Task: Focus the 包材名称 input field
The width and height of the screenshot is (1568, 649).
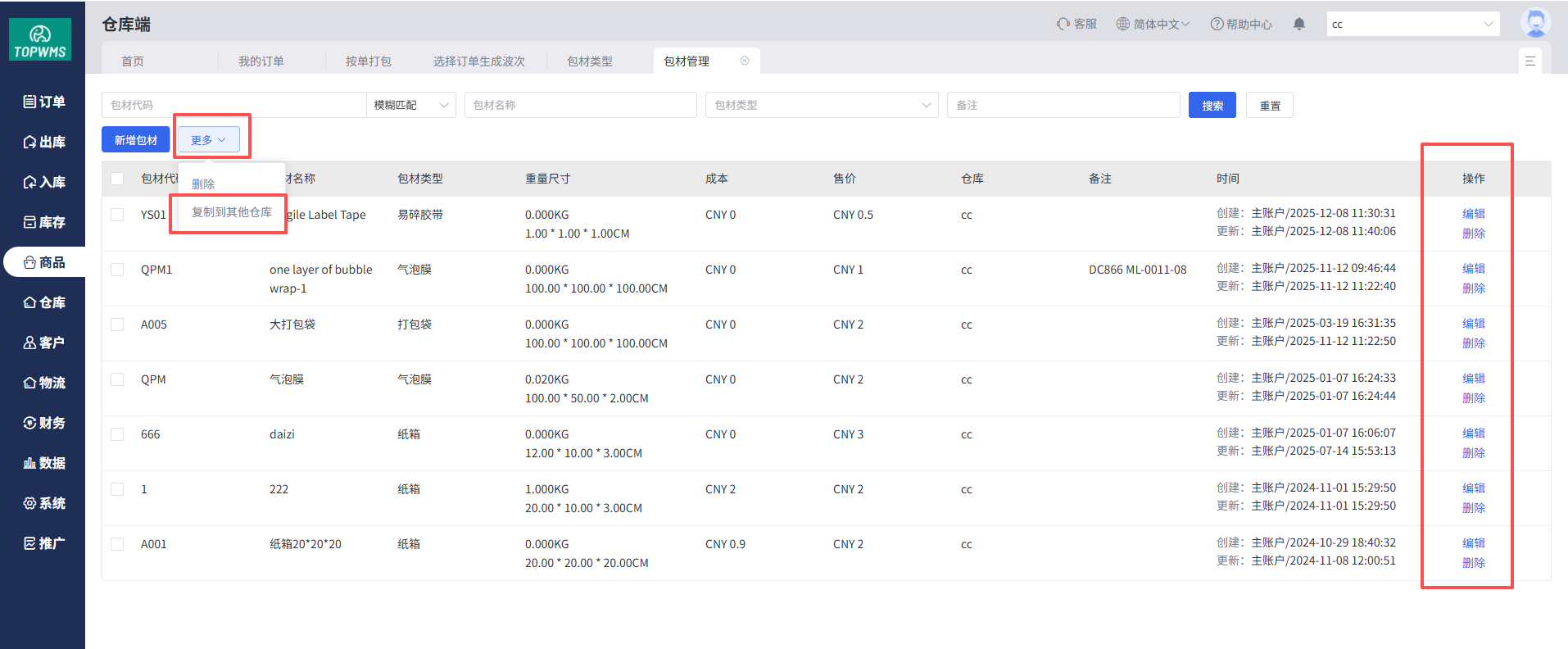Action: click(x=580, y=105)
